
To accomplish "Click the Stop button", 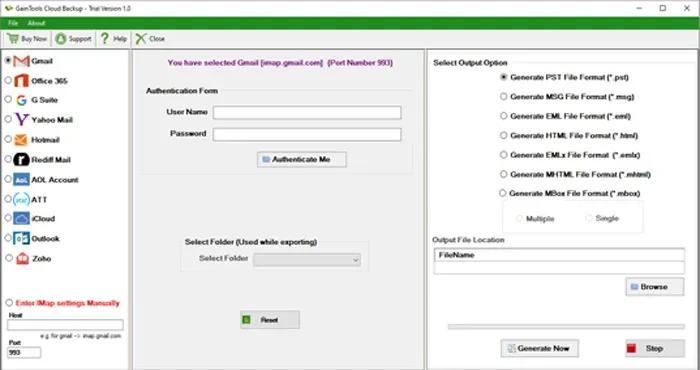I will coord(654,348).
